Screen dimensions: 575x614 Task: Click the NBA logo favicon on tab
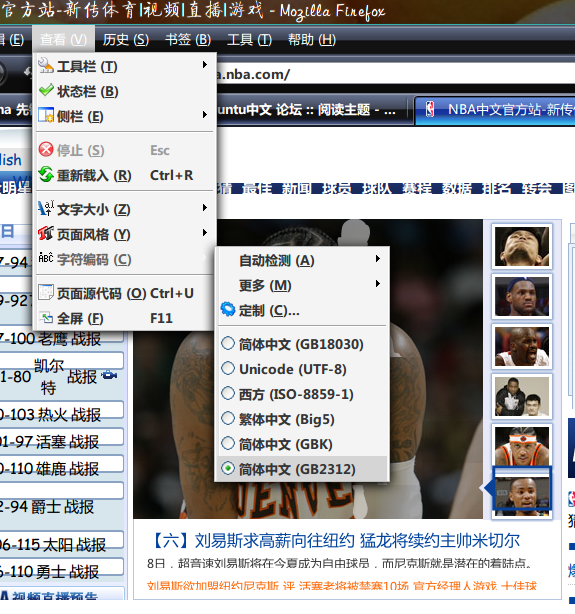coord(430,110)
